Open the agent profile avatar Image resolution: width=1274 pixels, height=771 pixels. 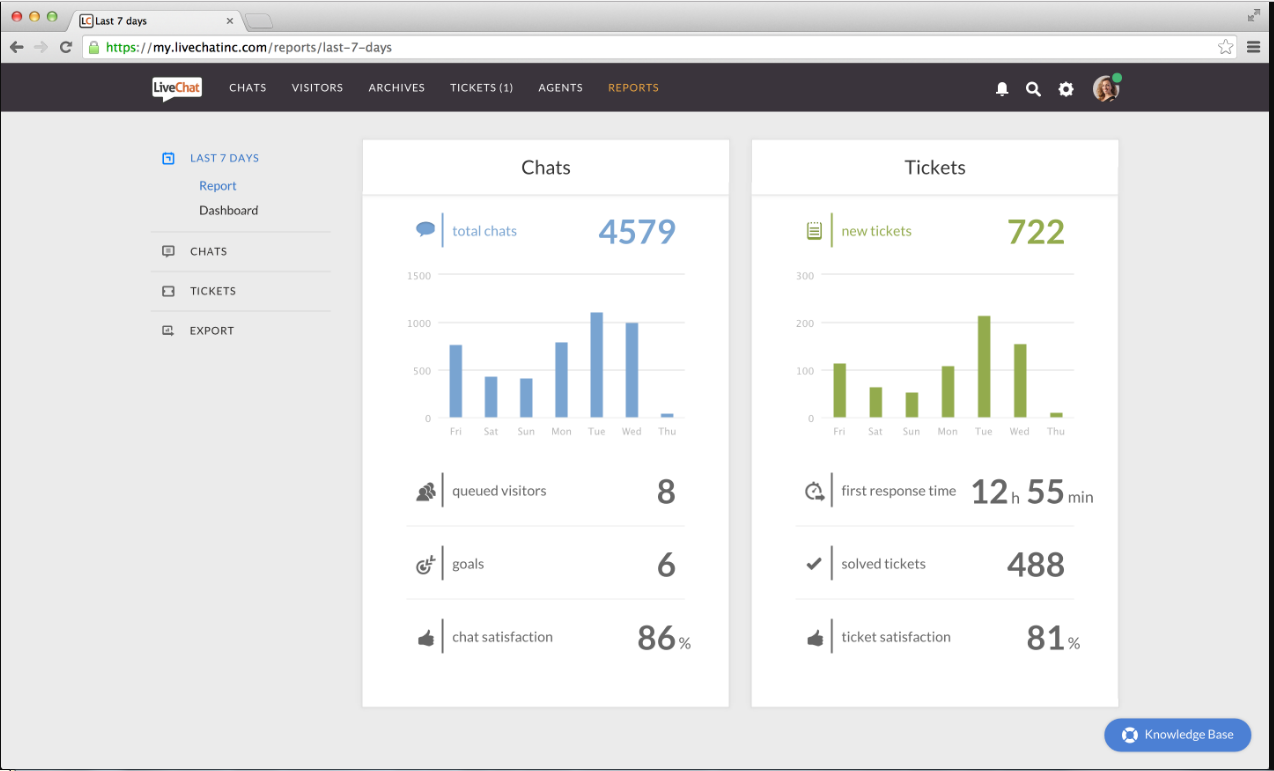point(1105,89)
